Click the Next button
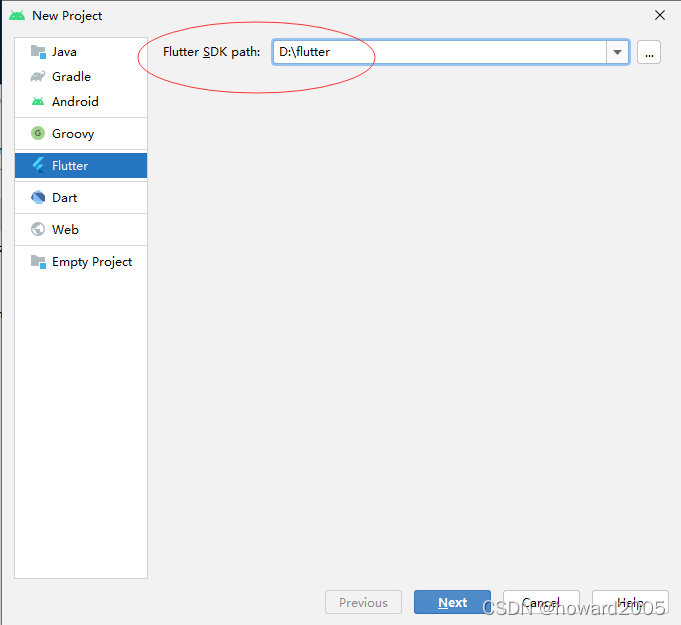Screen dimensions: 681x625 pos(452,602)
